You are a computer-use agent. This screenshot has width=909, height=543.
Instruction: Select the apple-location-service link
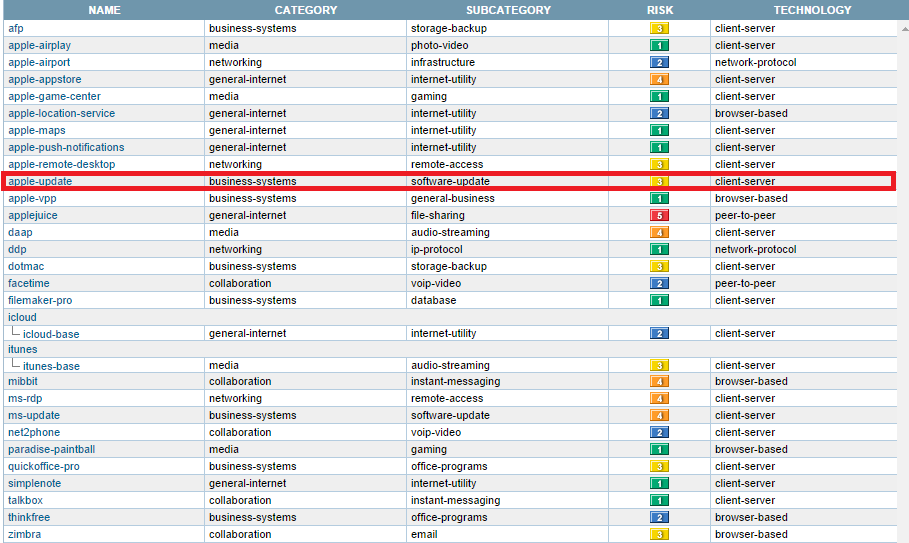click(x=61, y=113)
